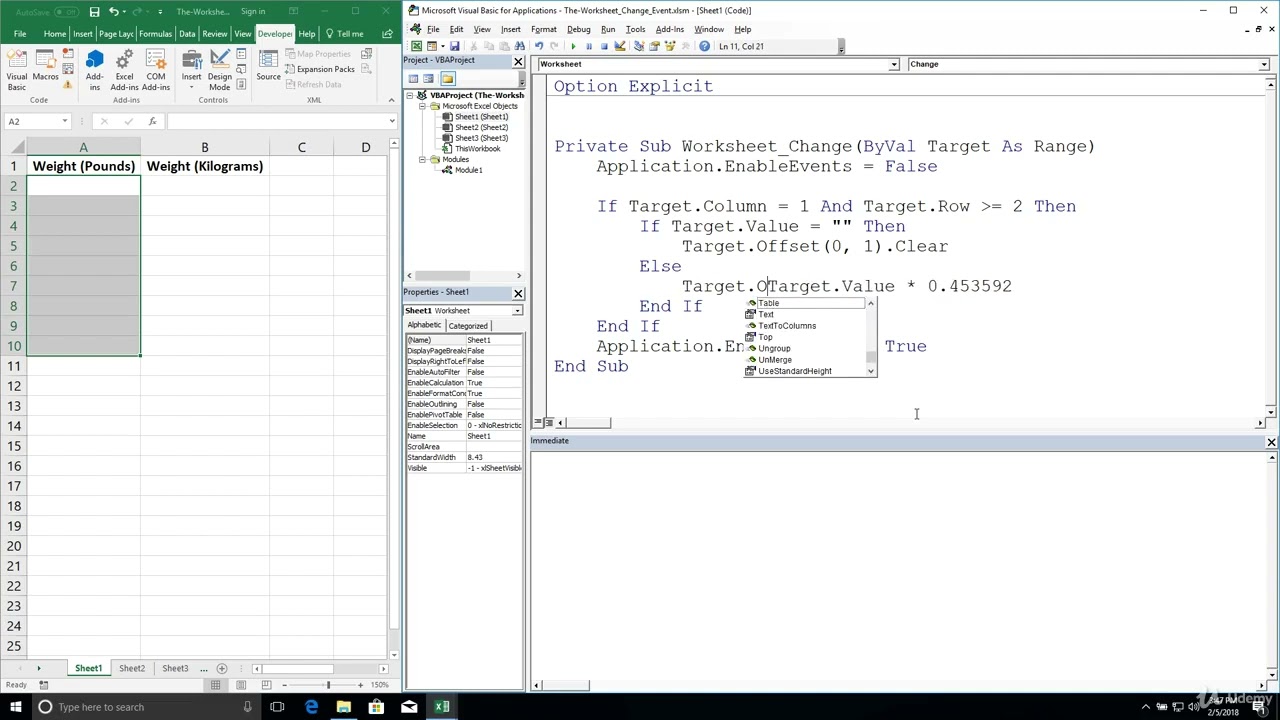The height and width of the screenshot is (720, 1280).
Task: Open the Worksheet object dropdown
Action: coord(893,64)
